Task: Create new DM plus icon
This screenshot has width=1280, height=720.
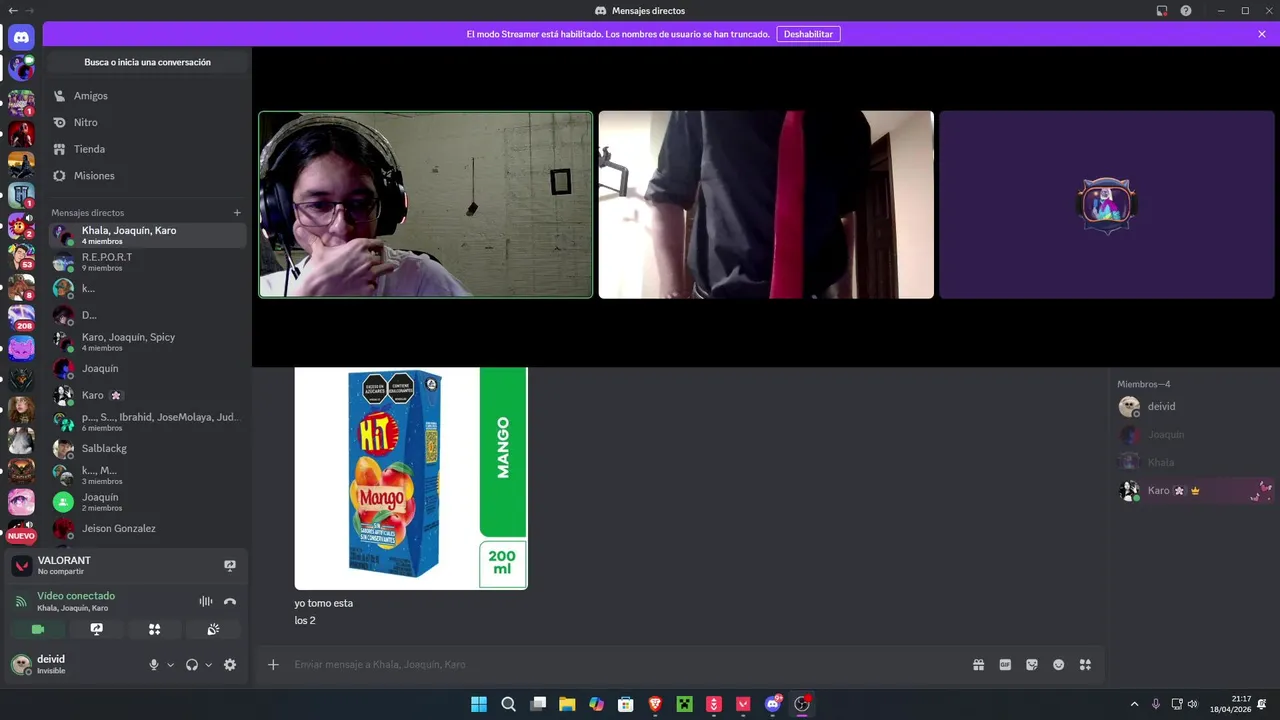Action: (237, 213)
